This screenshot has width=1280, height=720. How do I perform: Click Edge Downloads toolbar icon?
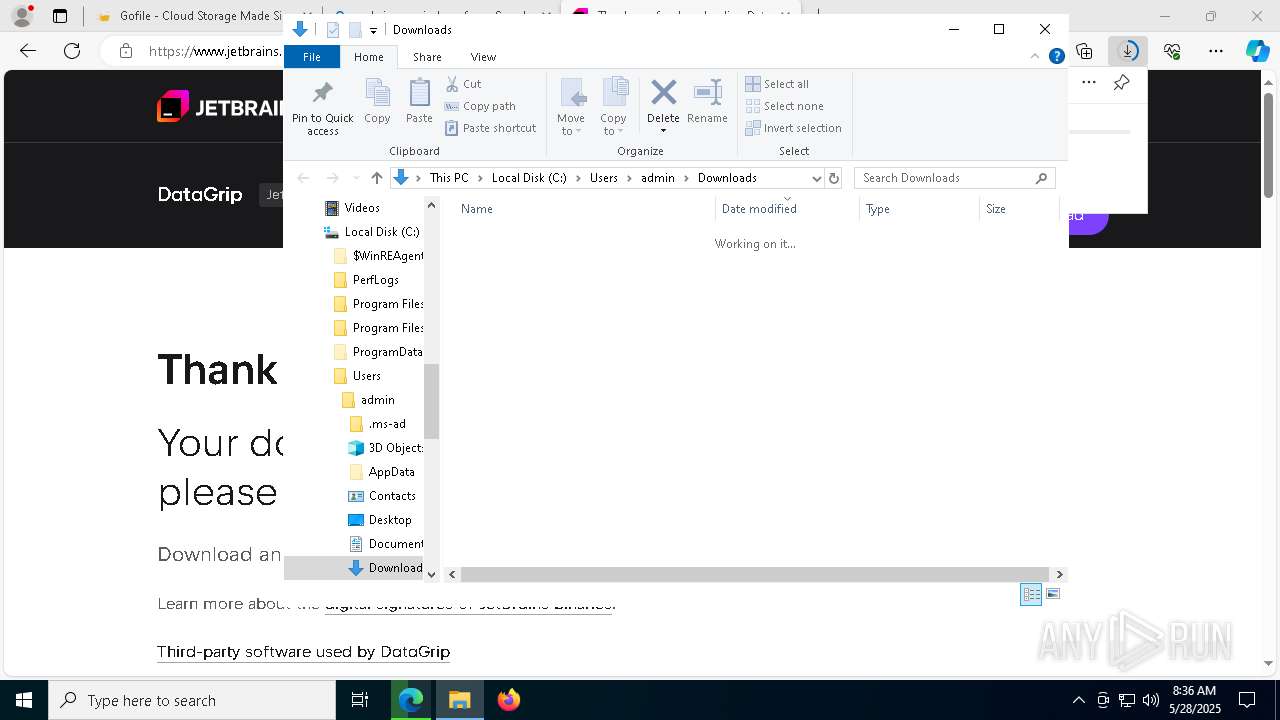1128,51
